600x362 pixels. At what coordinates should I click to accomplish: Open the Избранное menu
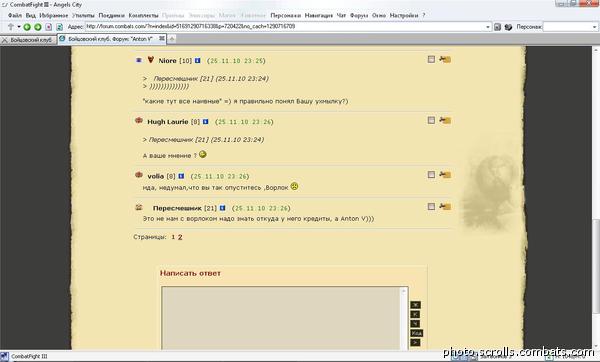(54, 16)
